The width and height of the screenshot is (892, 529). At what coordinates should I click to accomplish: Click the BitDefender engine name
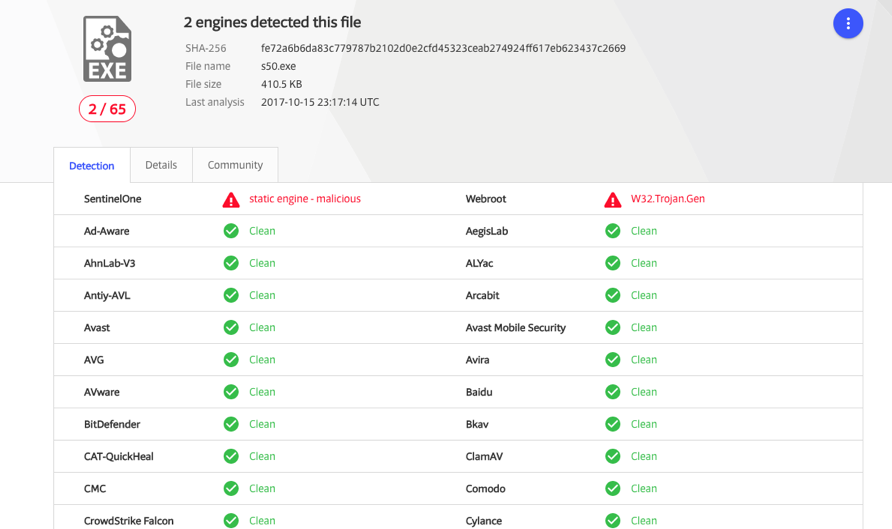pos(112,424)
